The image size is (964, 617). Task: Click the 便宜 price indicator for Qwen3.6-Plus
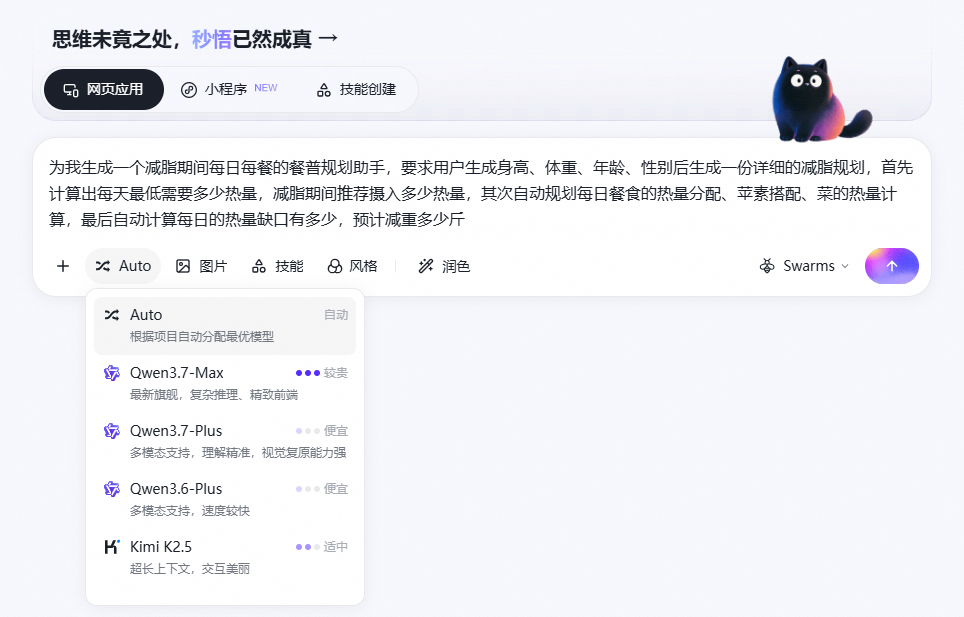[322, 489]
